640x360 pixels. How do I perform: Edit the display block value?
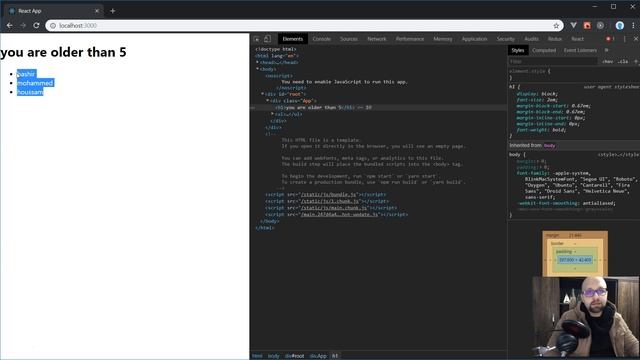click(x=549, y=94)
